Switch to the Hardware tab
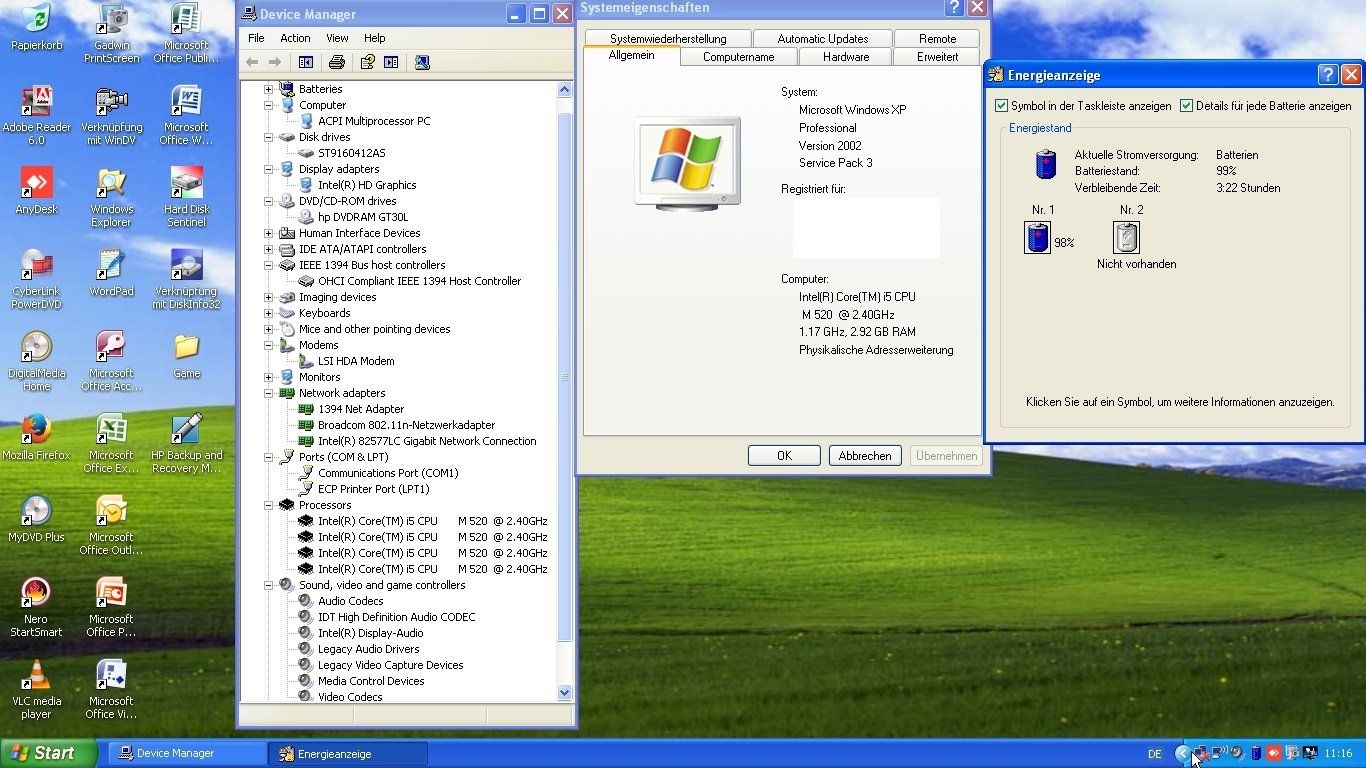The width and height of the screenshot is (1366, 768). pos(846,57)
